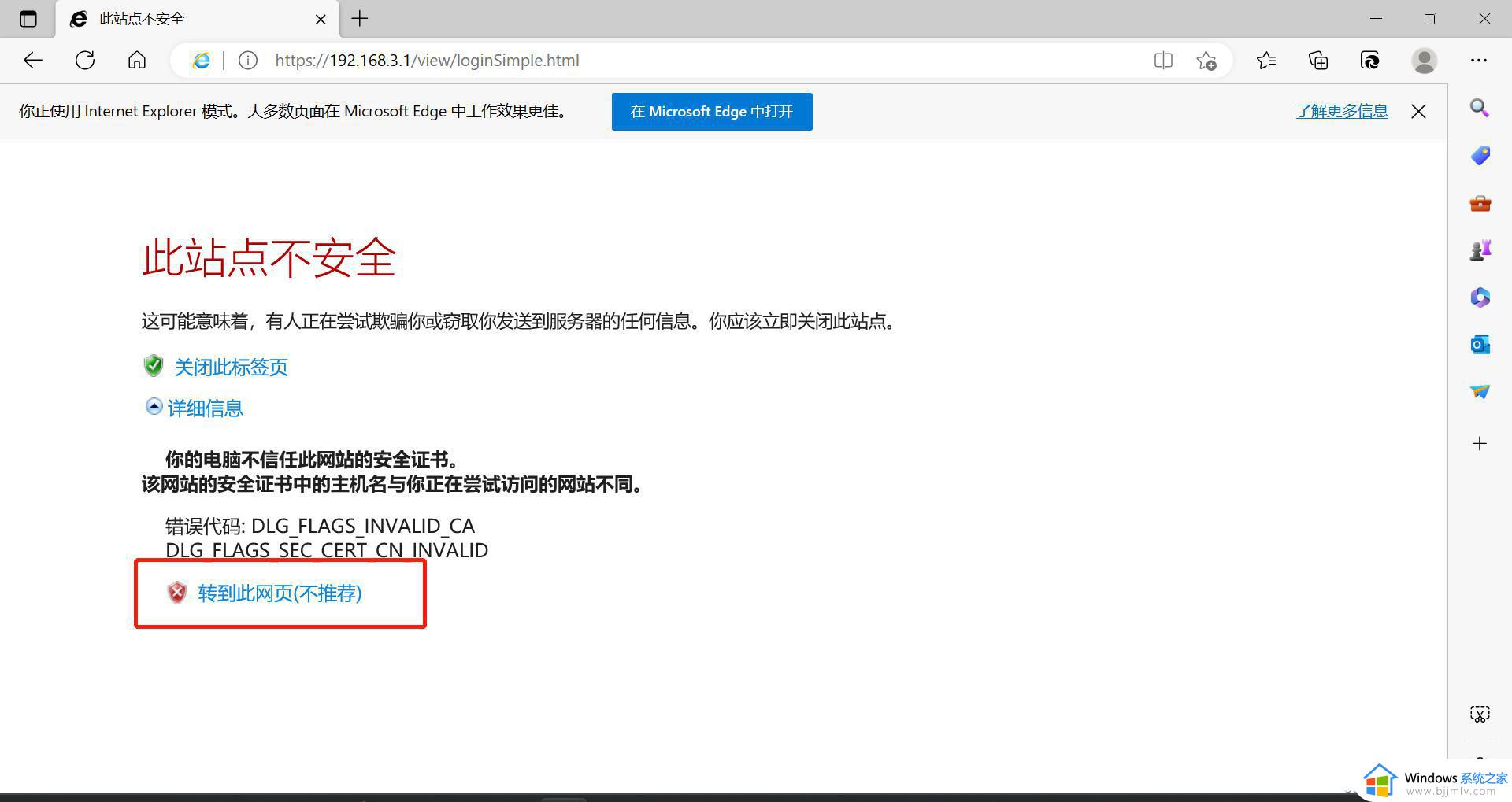Open the 了解更多信息 link
The height and width of the screenshot is (802, 1512).
(x=1342, y=112)
